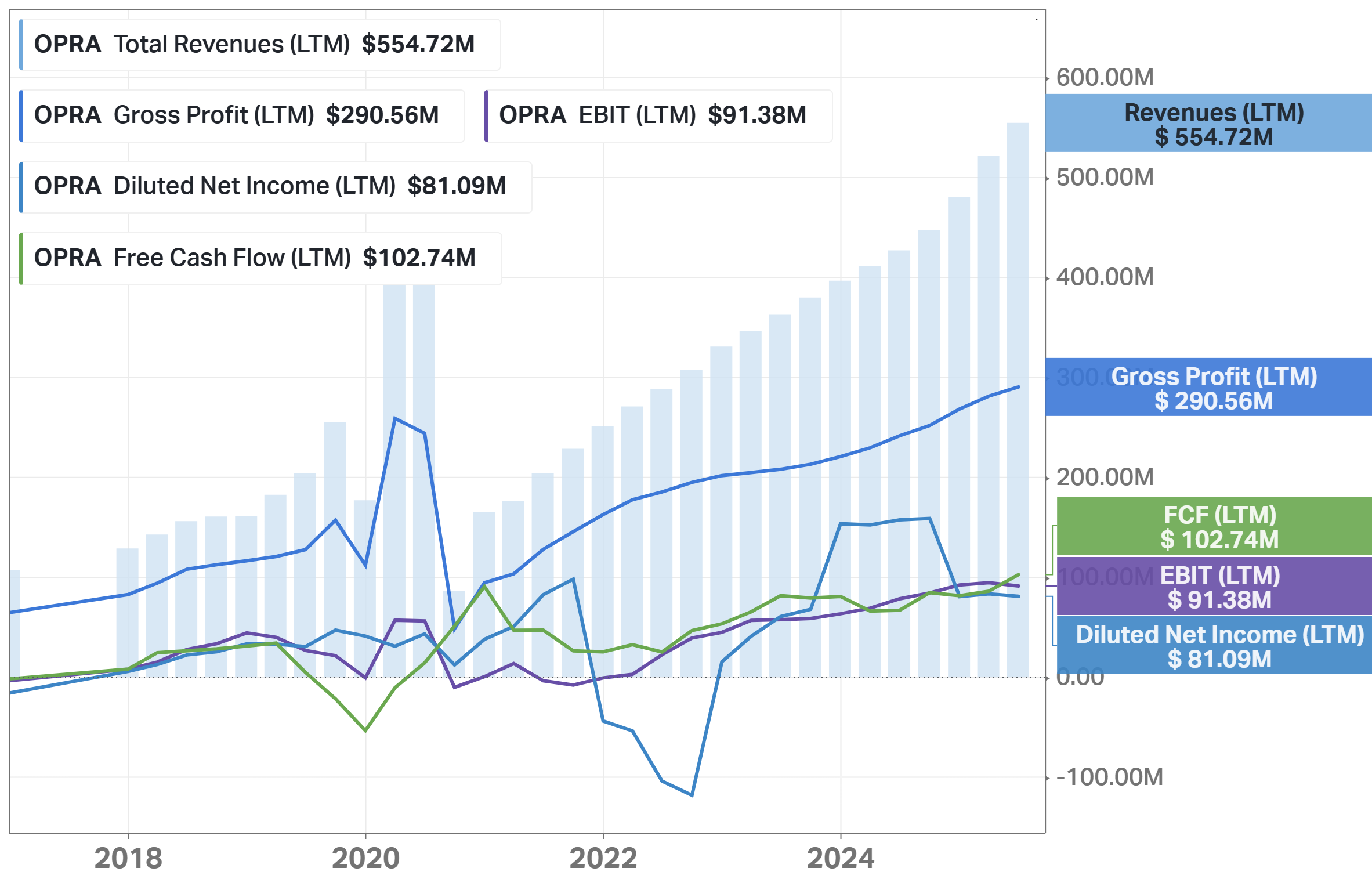Click the Revenues (LTM) $554.72M axis tag
Screen dimensions: 1372x879
point(1208,124)
